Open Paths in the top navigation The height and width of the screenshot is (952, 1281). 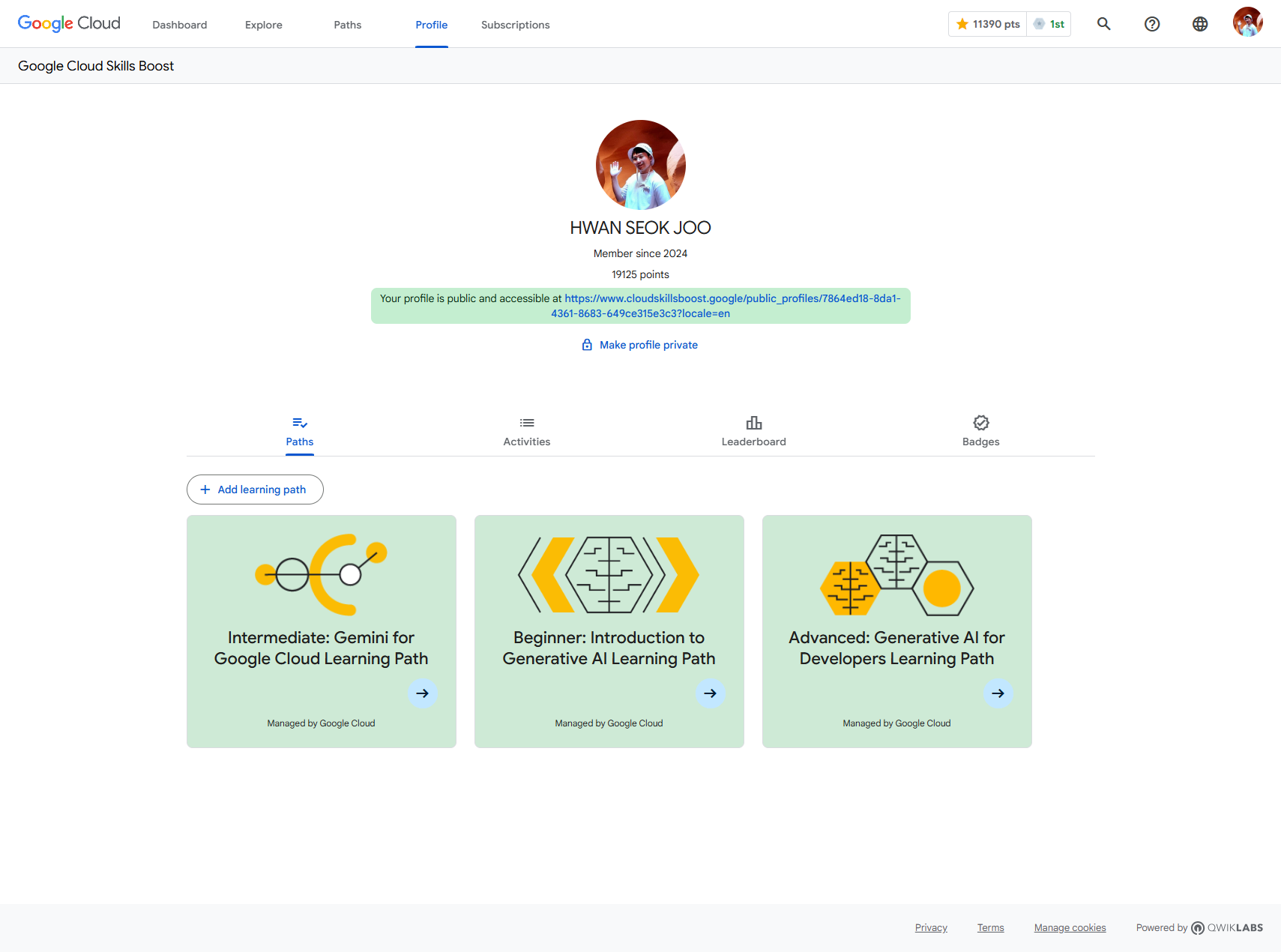point(348,25)
